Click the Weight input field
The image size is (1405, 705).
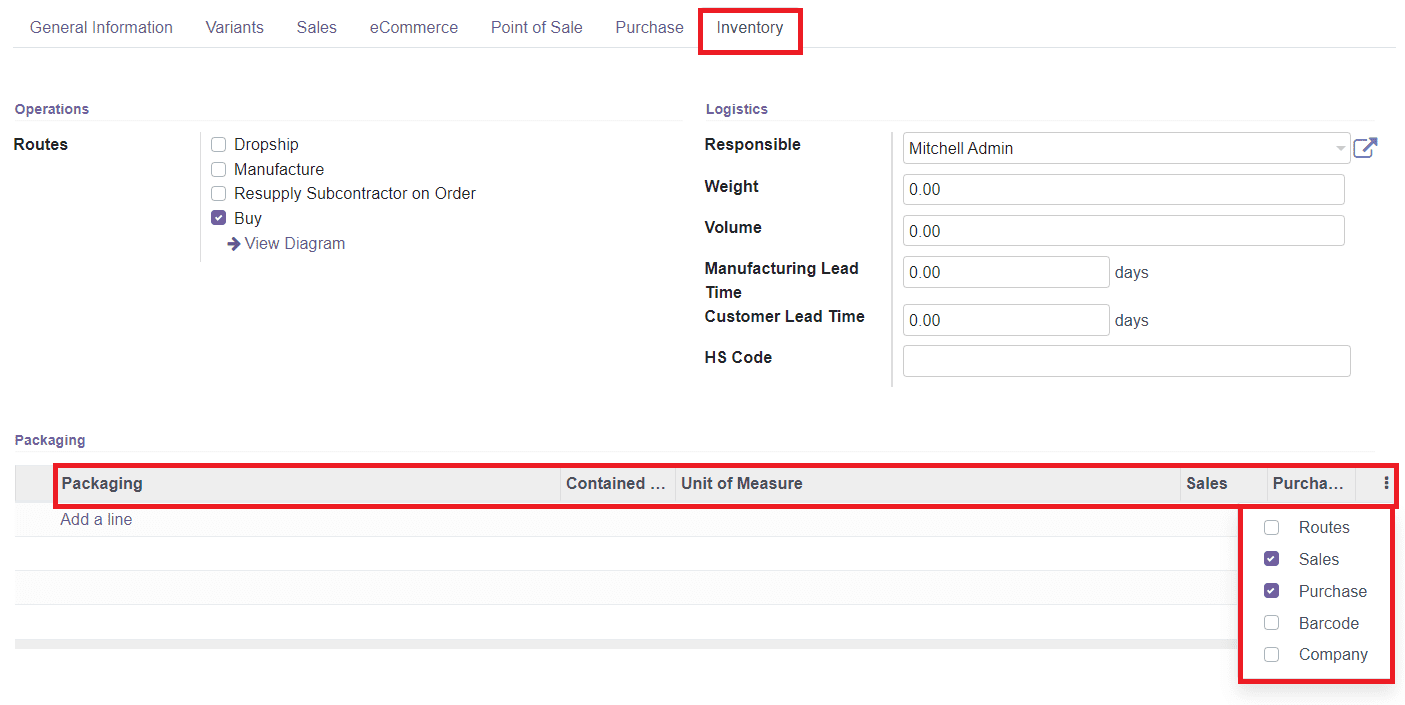(1123, 189)
